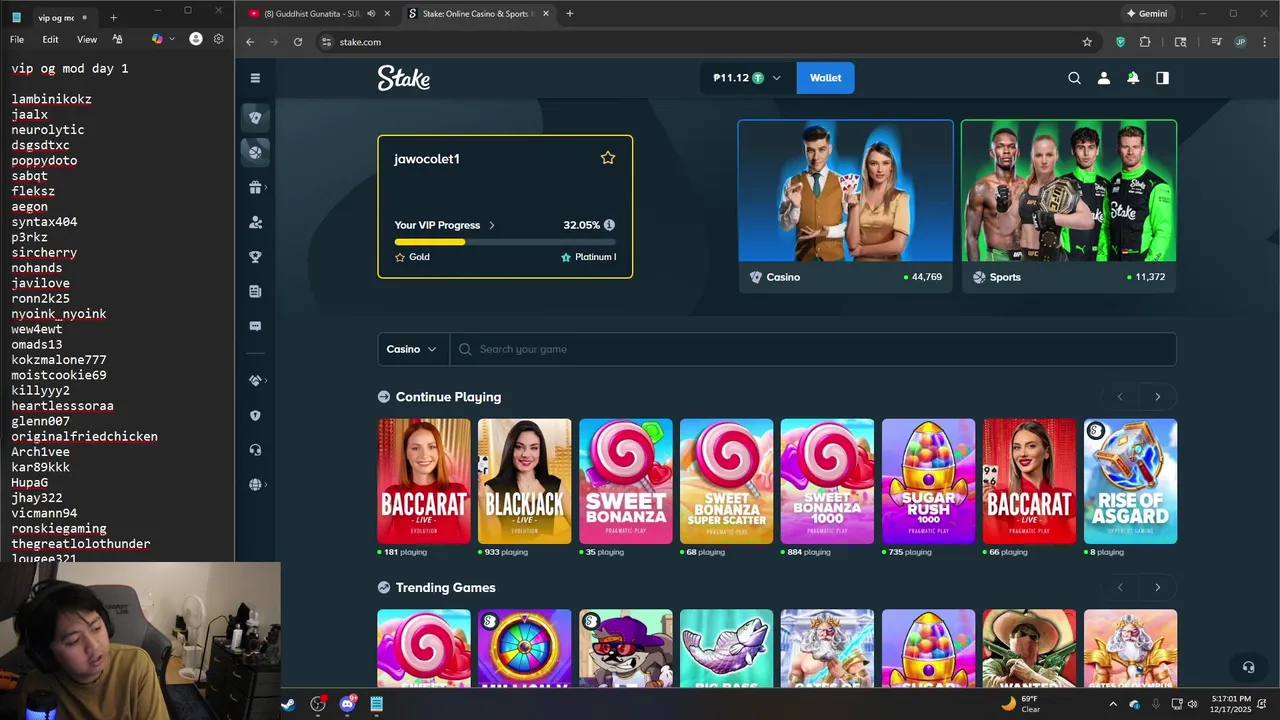The image size is (1280, 720).
Task: Go to next Continue Playing games
Action: coord(1158,397)
